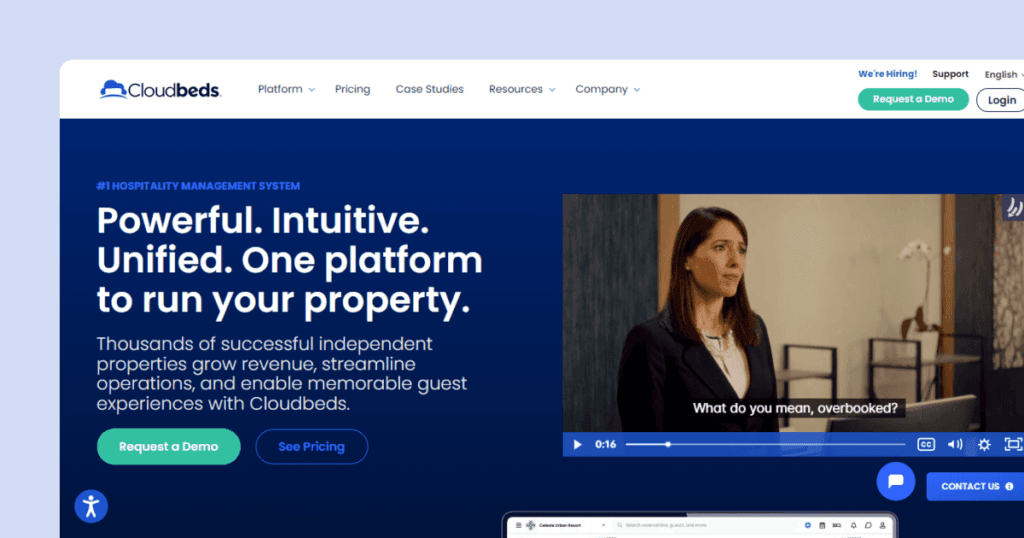Click the user profile icon in dashboard preview

coord(882,525)
